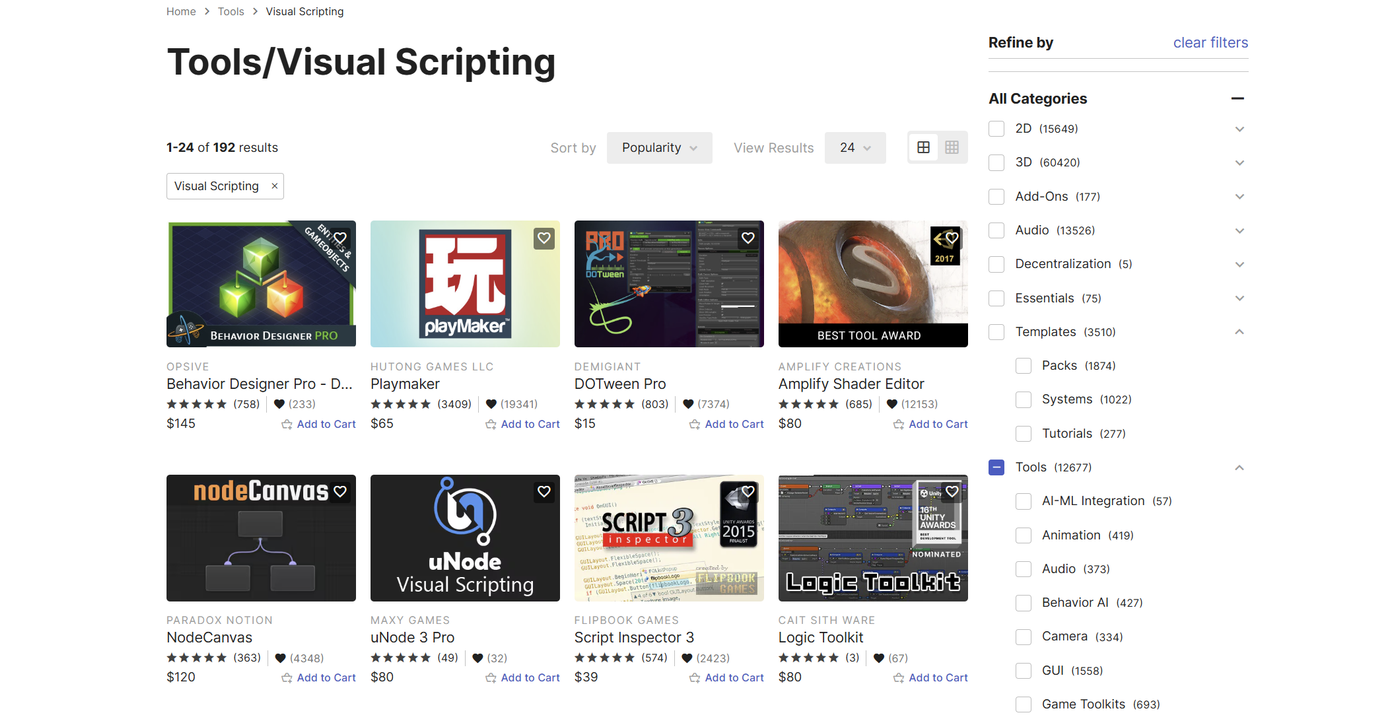Viewport: 1400px width, 721px height.
Task: Open publisher Paradox Notion
Action: tap(219, 621)
